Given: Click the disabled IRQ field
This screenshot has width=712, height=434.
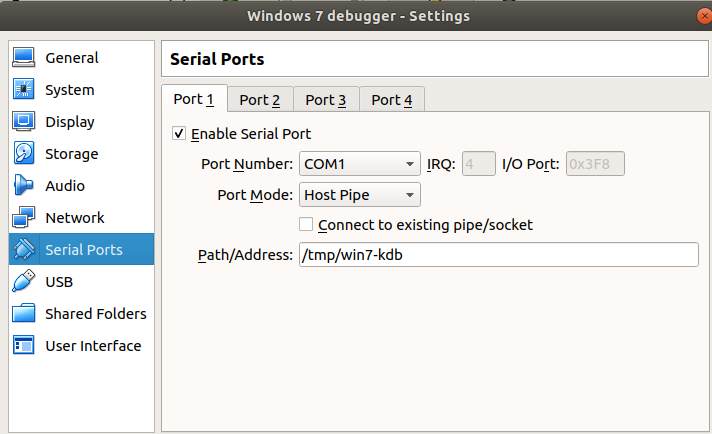Looking at the screenshot, I should click(x=479, y=163).
